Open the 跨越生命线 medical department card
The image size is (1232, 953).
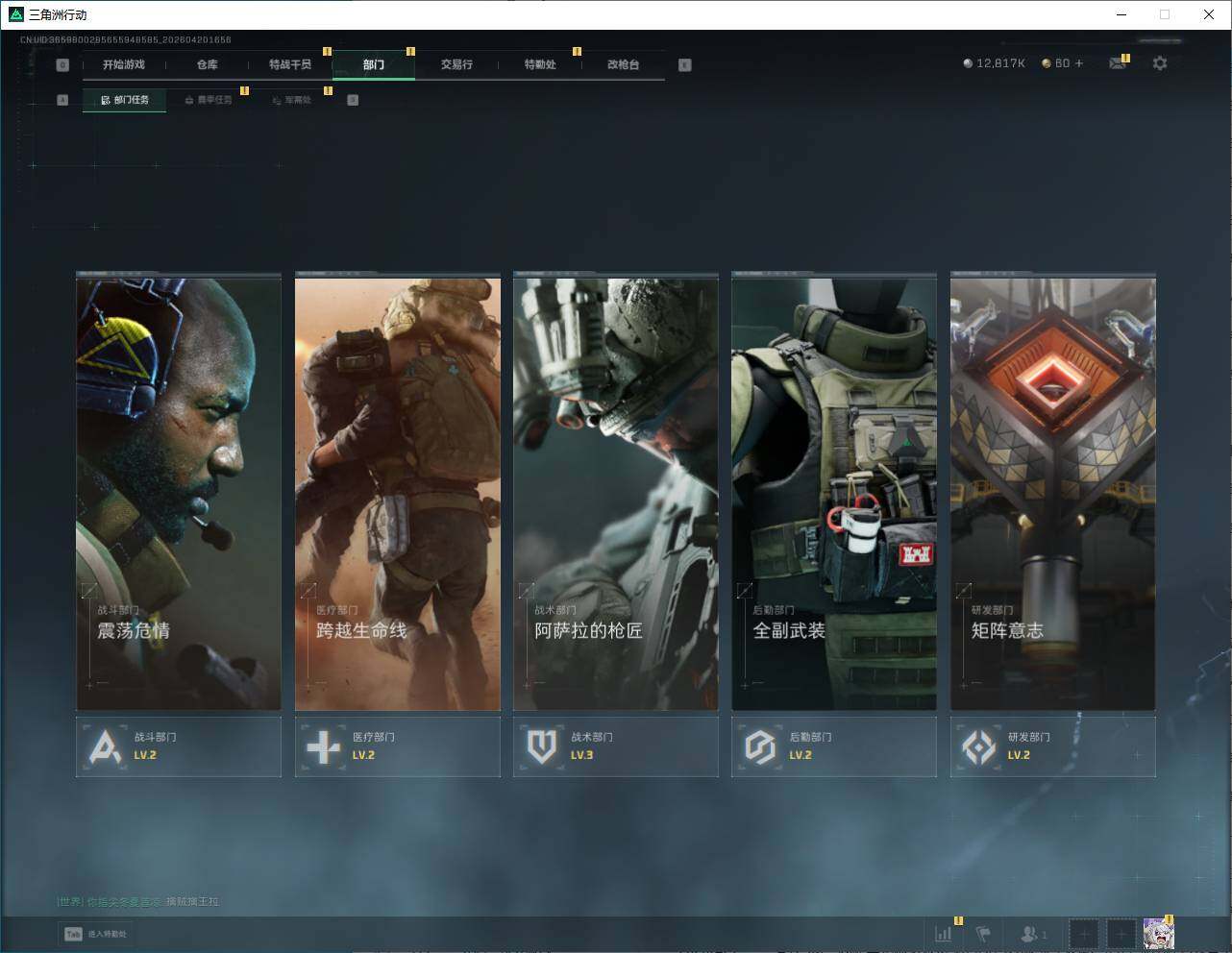(397, 494)
